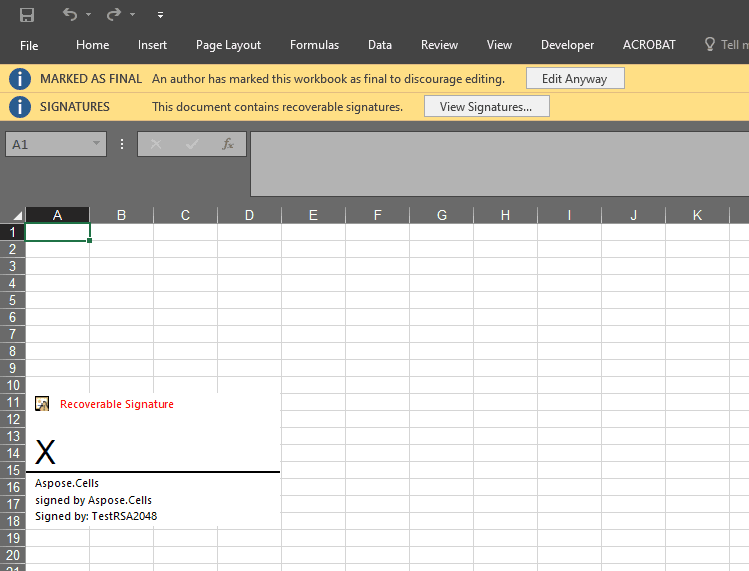Expand the Customize Quick Access Toolbar menu
The width and height of the screenshot is (749, 571).
[161, 16]
